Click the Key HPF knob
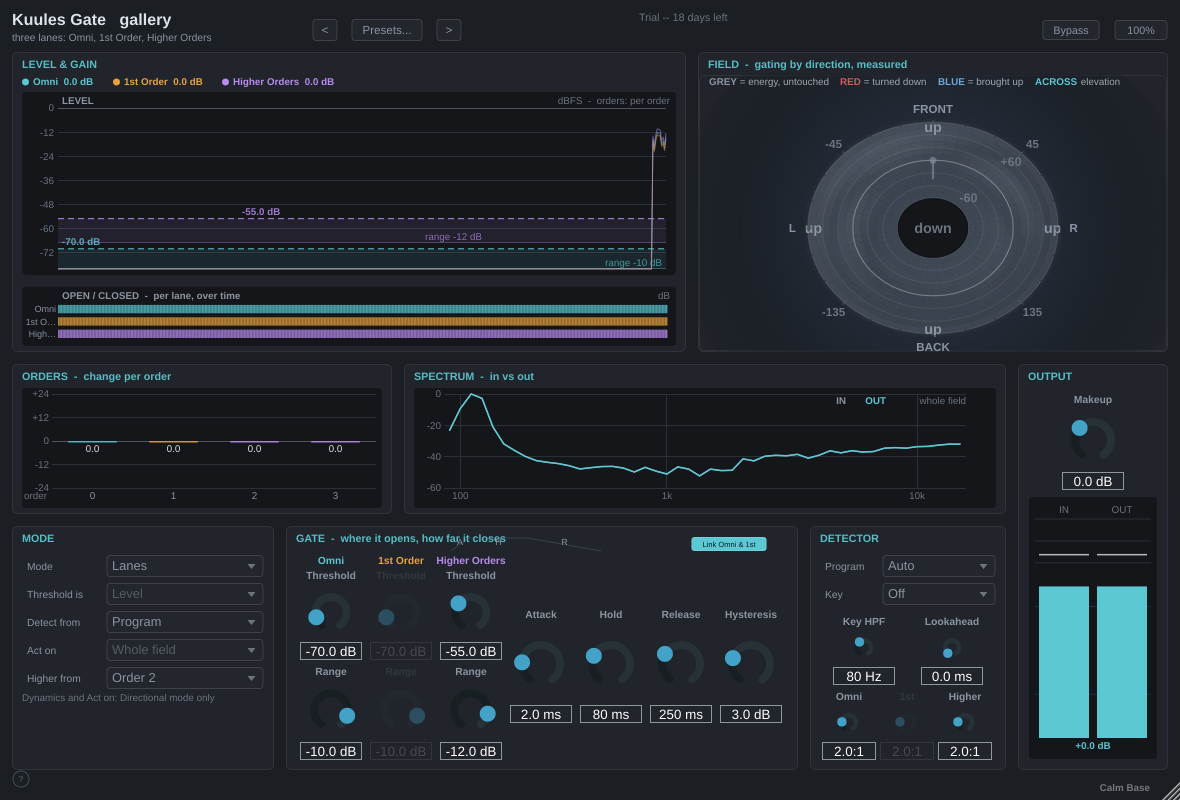 coord(863,646)
